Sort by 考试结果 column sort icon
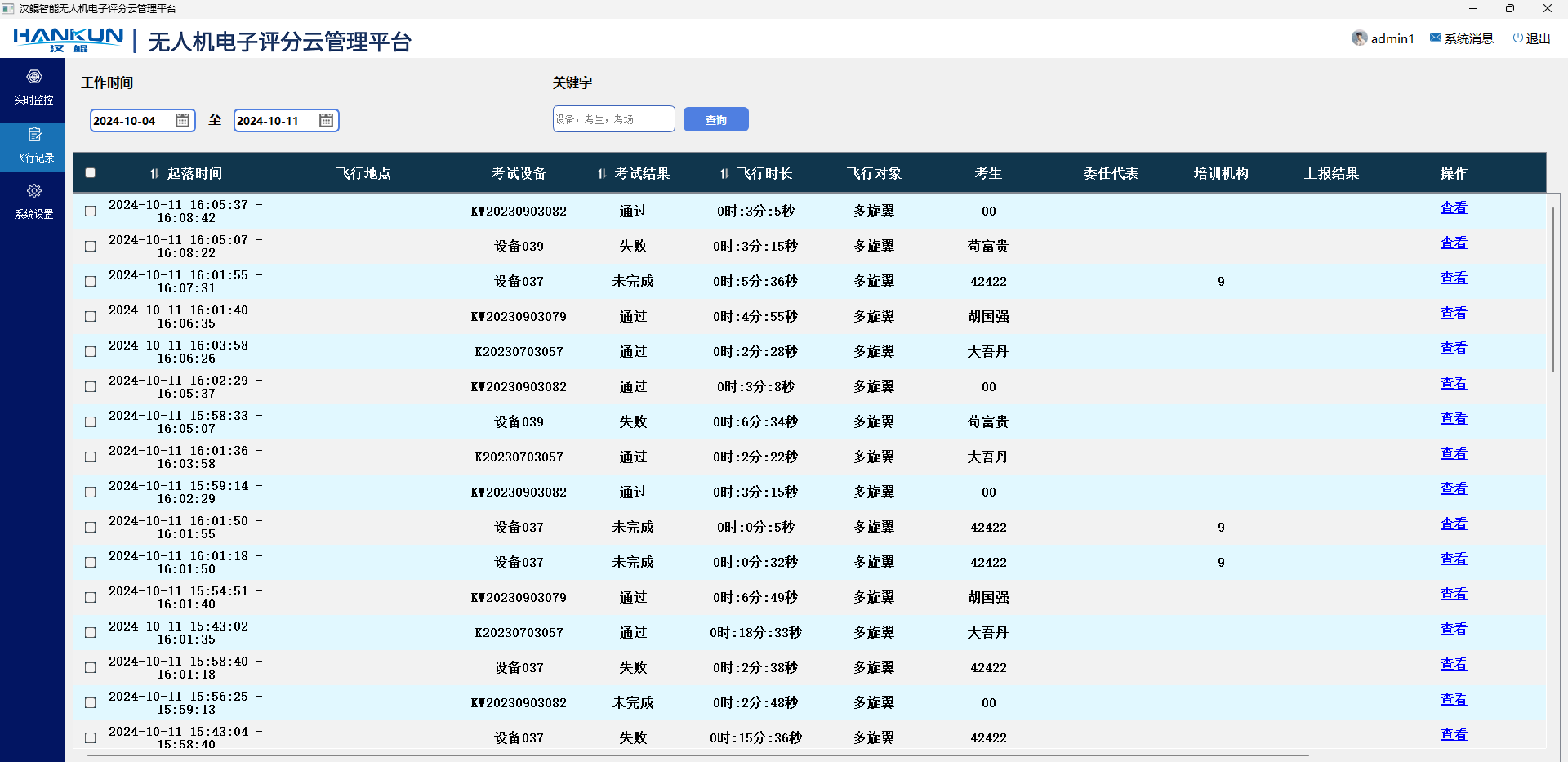Image resolution: width=1568 pixels, height=762 pixels. (x=602, y=174)
